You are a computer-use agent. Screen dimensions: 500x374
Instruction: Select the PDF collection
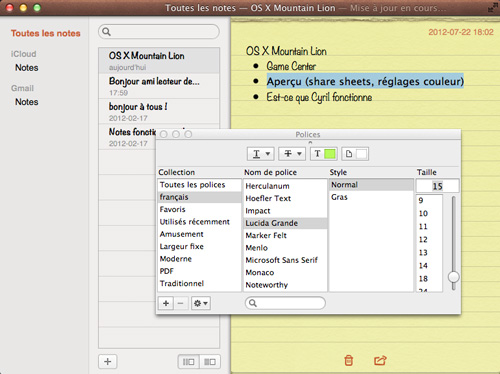point(199,271)
